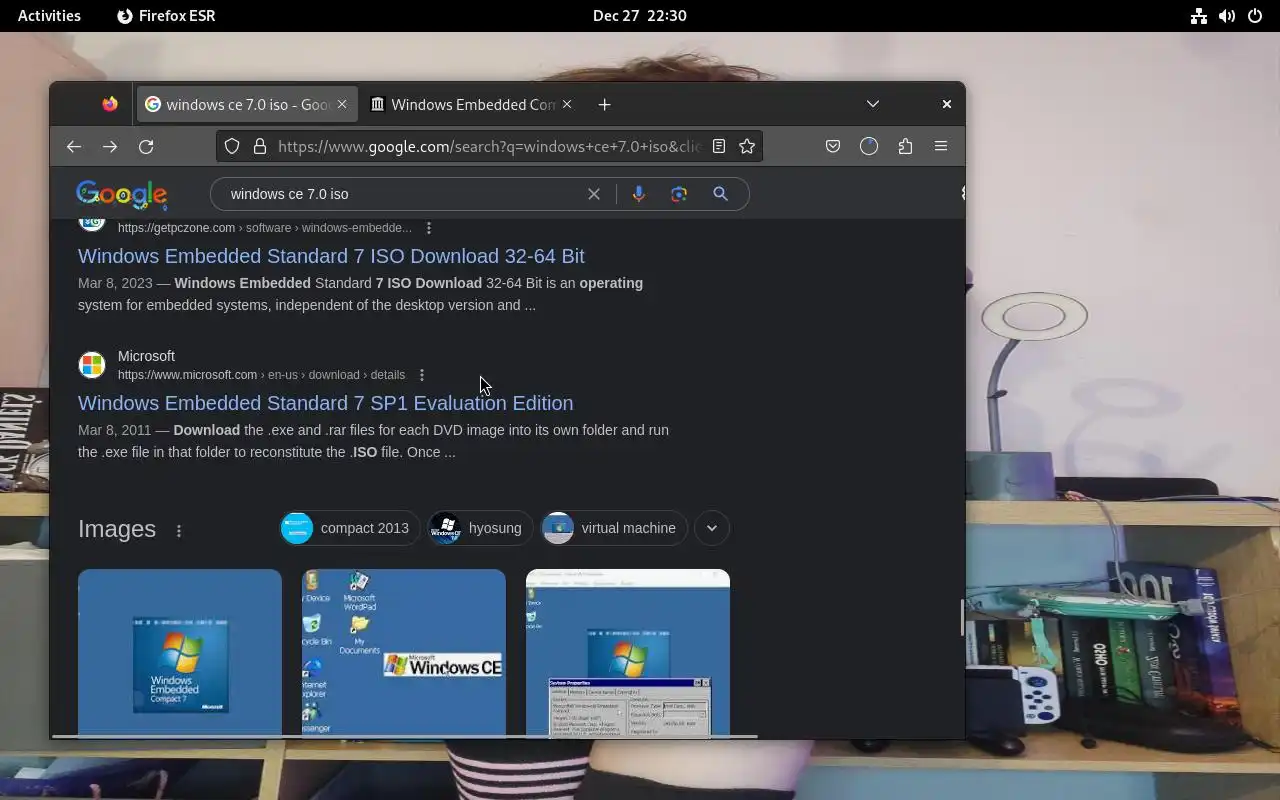Close the windows ce 7.0 iso tab
Screen dimensions: 1280x800
point(342,104)
